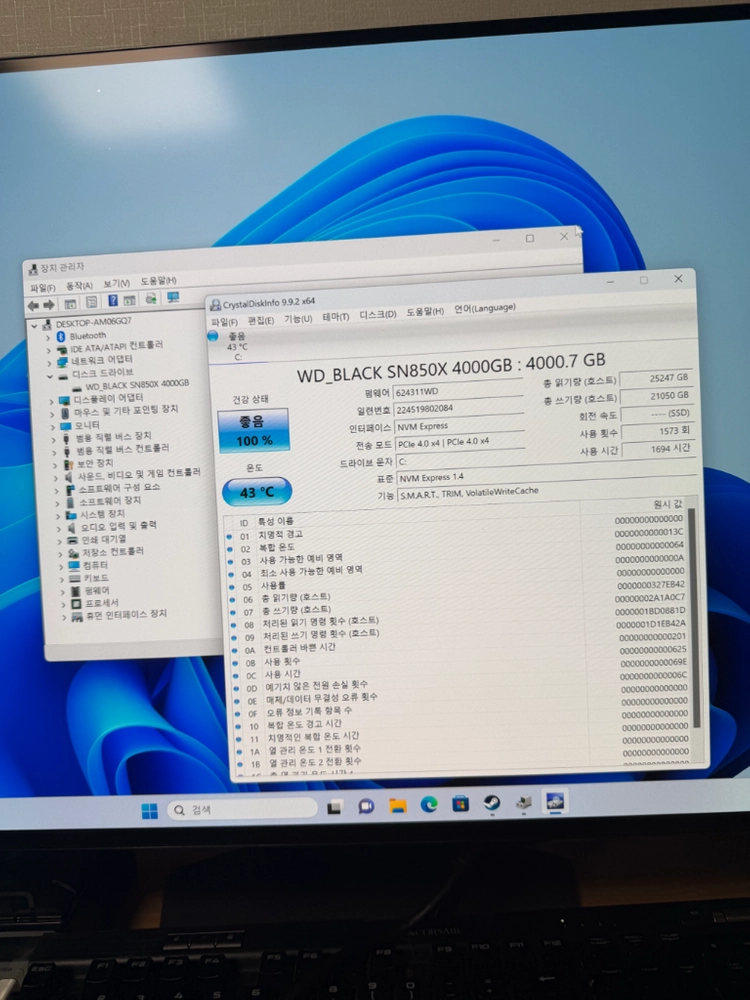Screen dimensions: 750x1000
Task: Select the 키보드 keyboard icon
Action: coord(75,578)
